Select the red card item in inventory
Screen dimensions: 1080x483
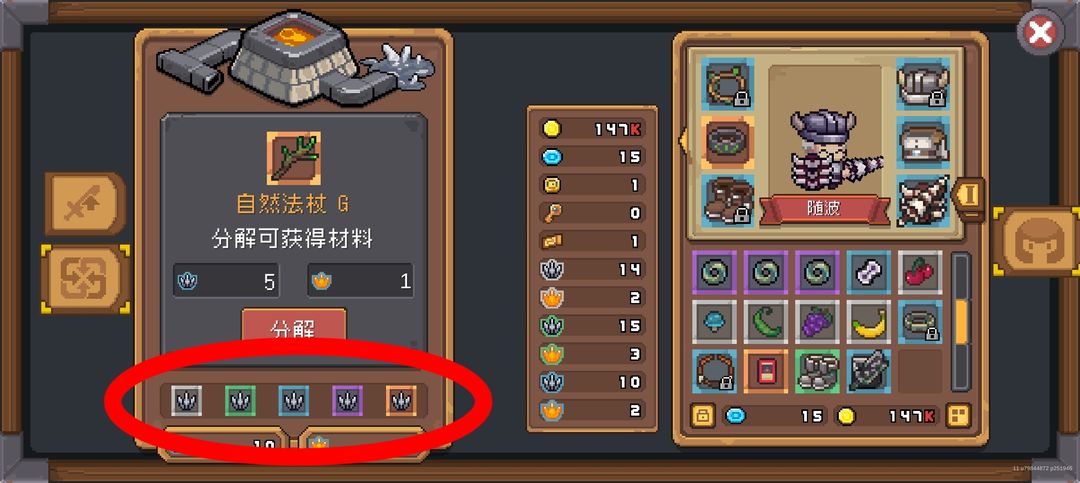coord(766,371)
